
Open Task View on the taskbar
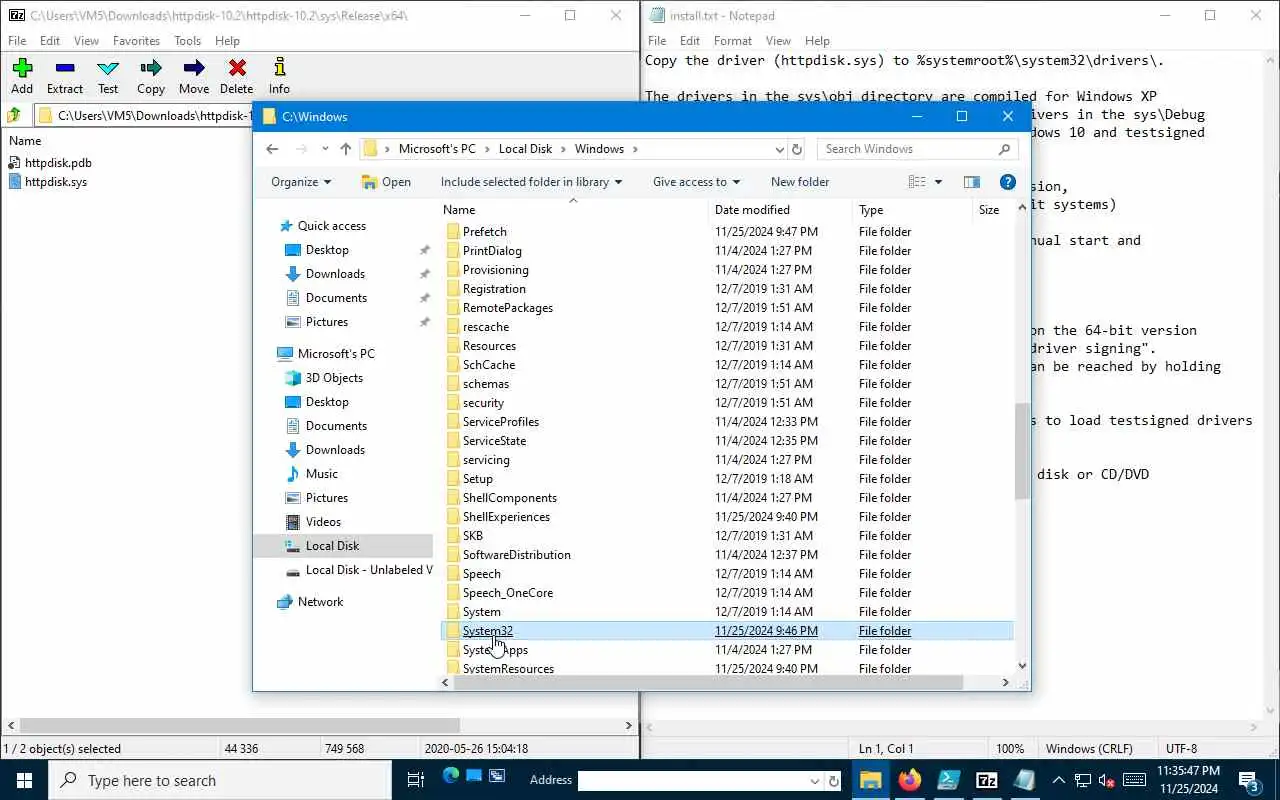click(416, 780)
